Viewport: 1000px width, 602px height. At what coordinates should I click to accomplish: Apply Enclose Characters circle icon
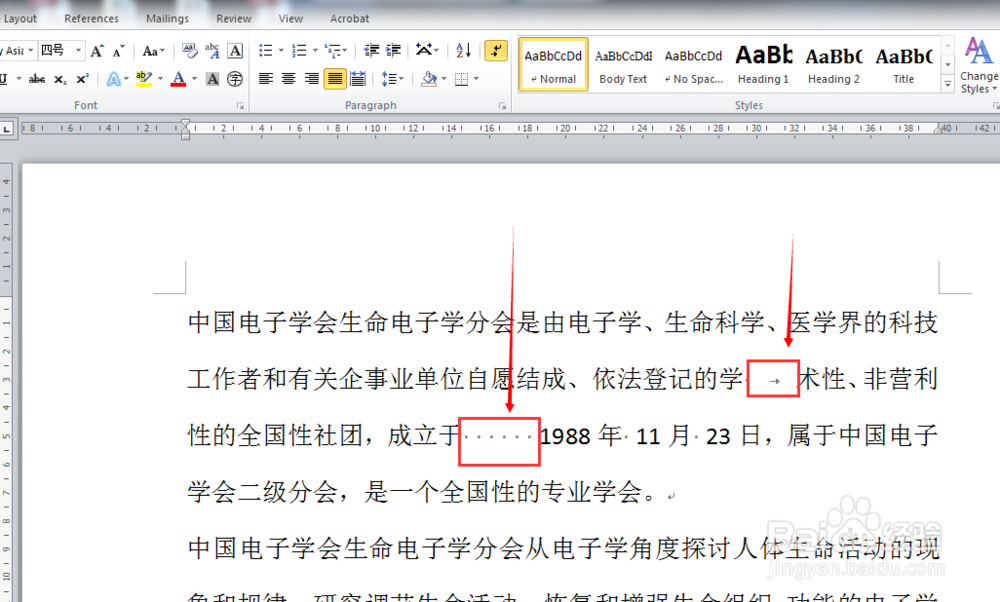pos(235,79)
